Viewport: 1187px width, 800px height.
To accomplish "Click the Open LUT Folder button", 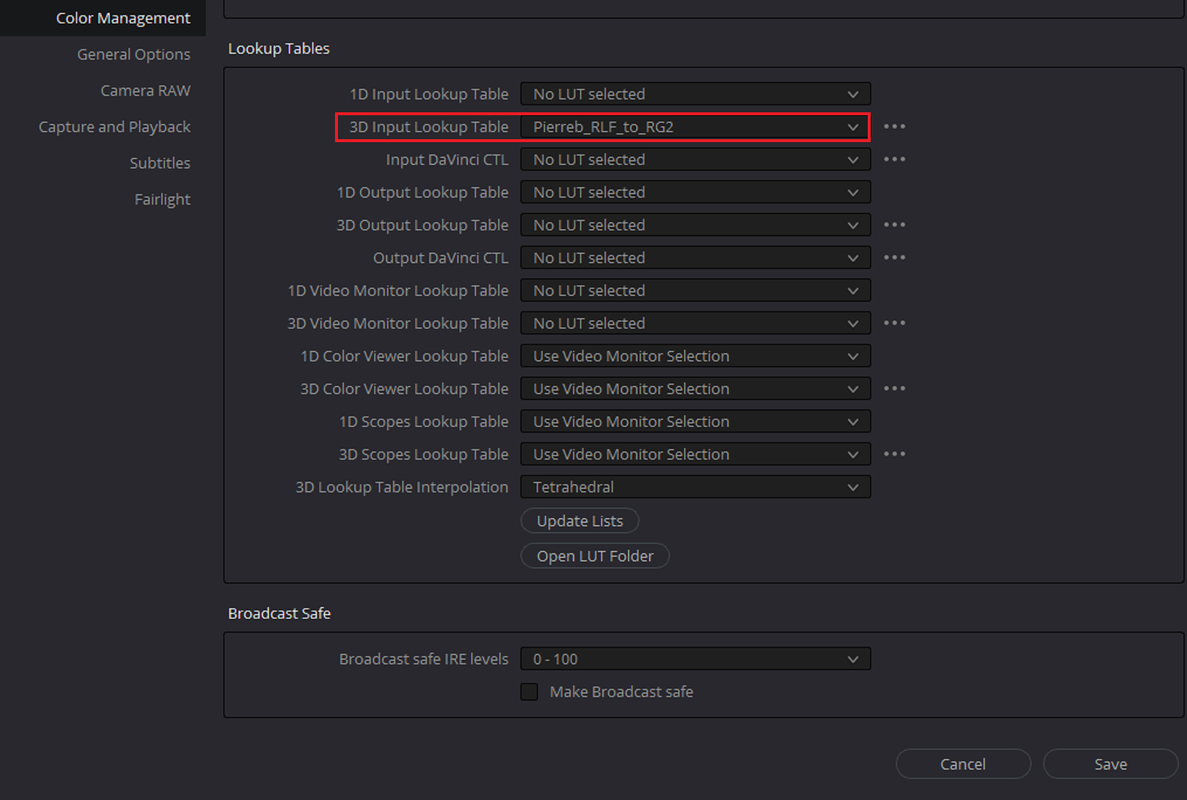I will (595, 556).
